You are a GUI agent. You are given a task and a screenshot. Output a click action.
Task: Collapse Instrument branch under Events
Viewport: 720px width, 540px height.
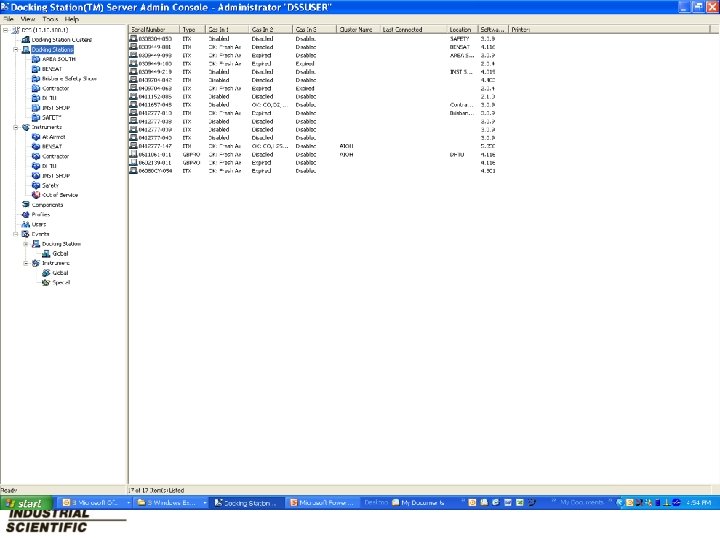point(26,263)
